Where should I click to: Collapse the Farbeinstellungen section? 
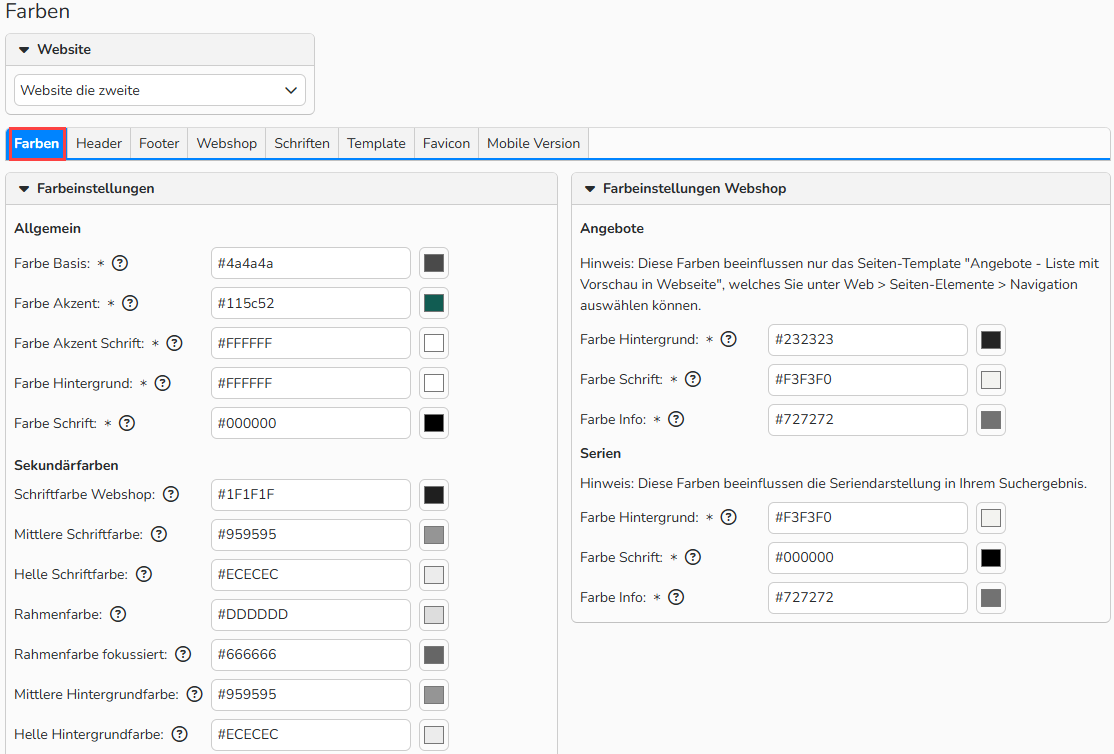(24, 189)
